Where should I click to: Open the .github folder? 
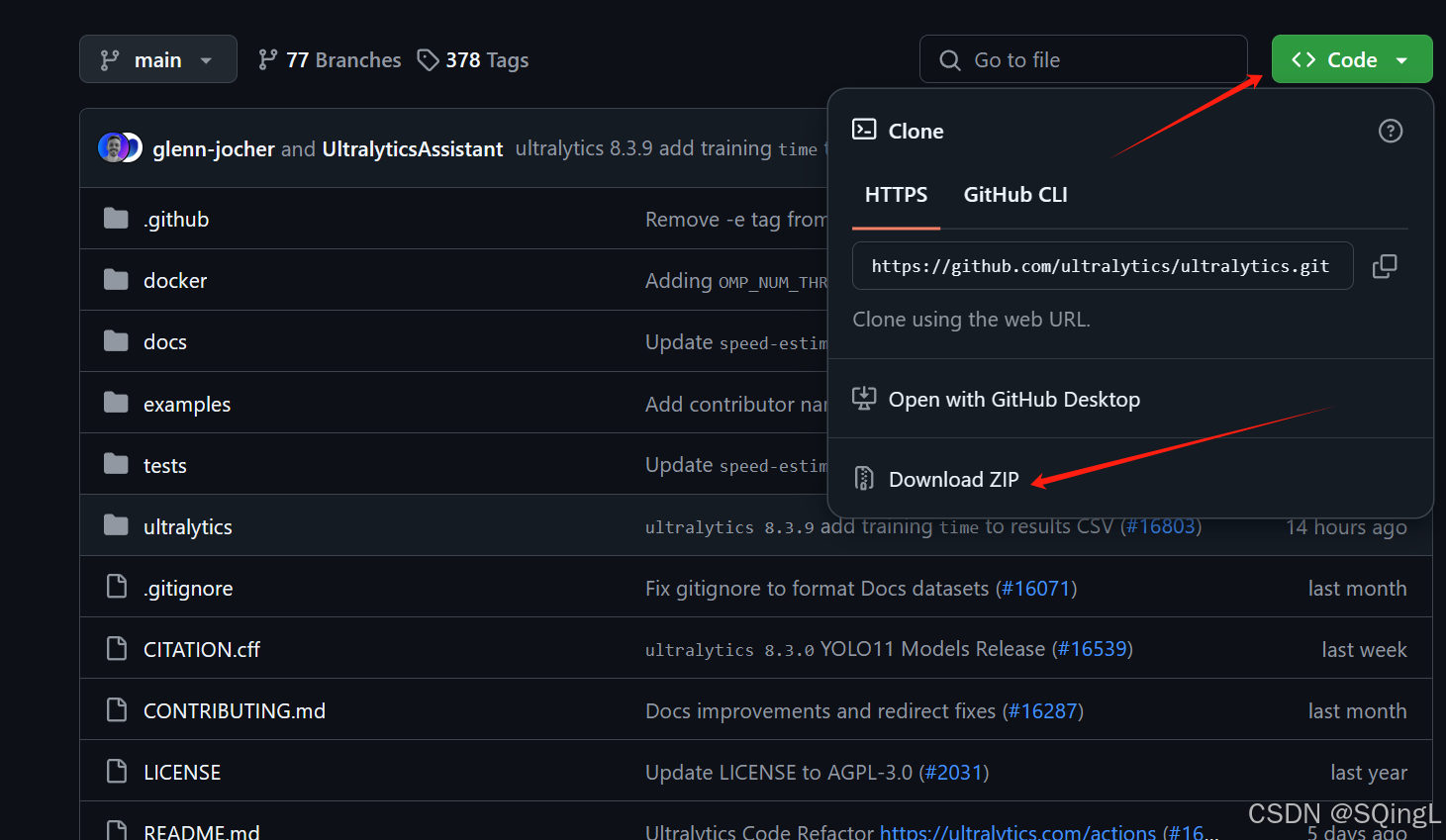click(176, 220)
